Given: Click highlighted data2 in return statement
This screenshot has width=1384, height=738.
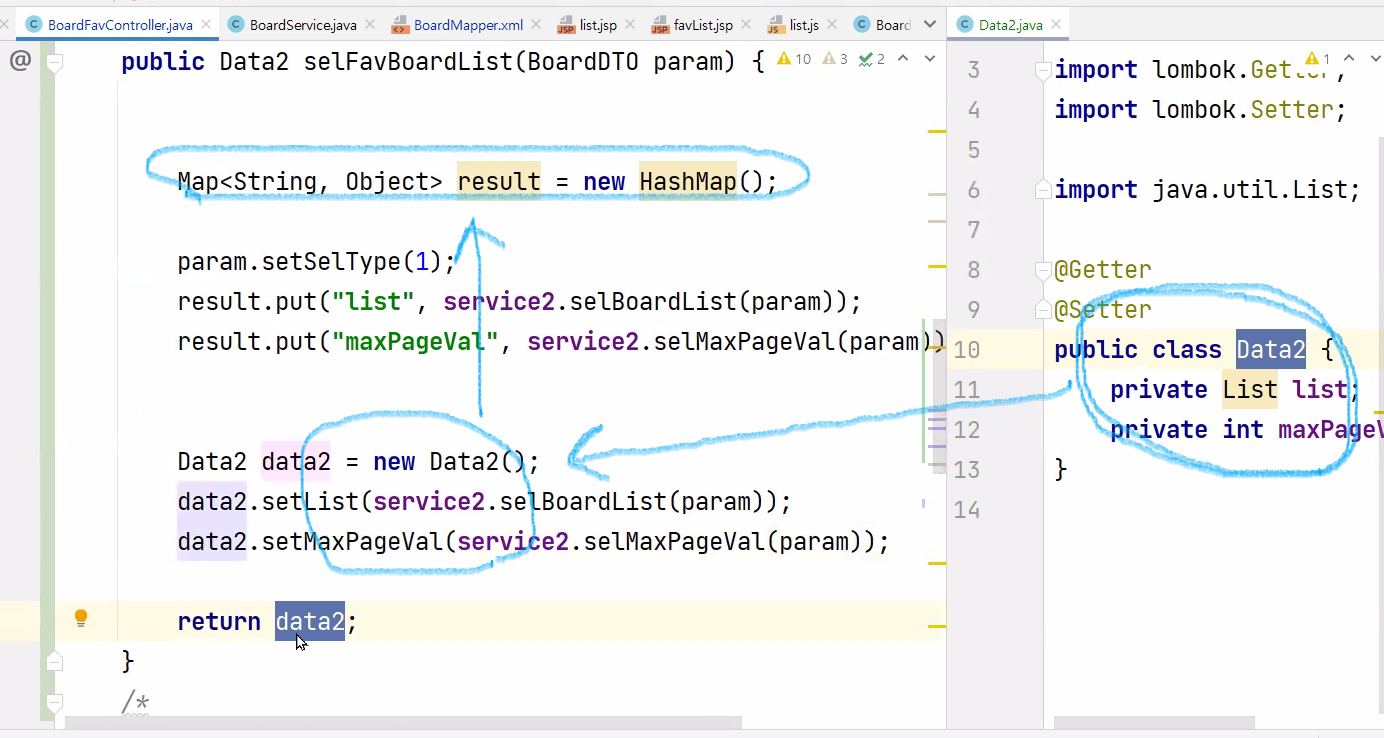Looking at the screenshot, I should (x=310, y=622).
